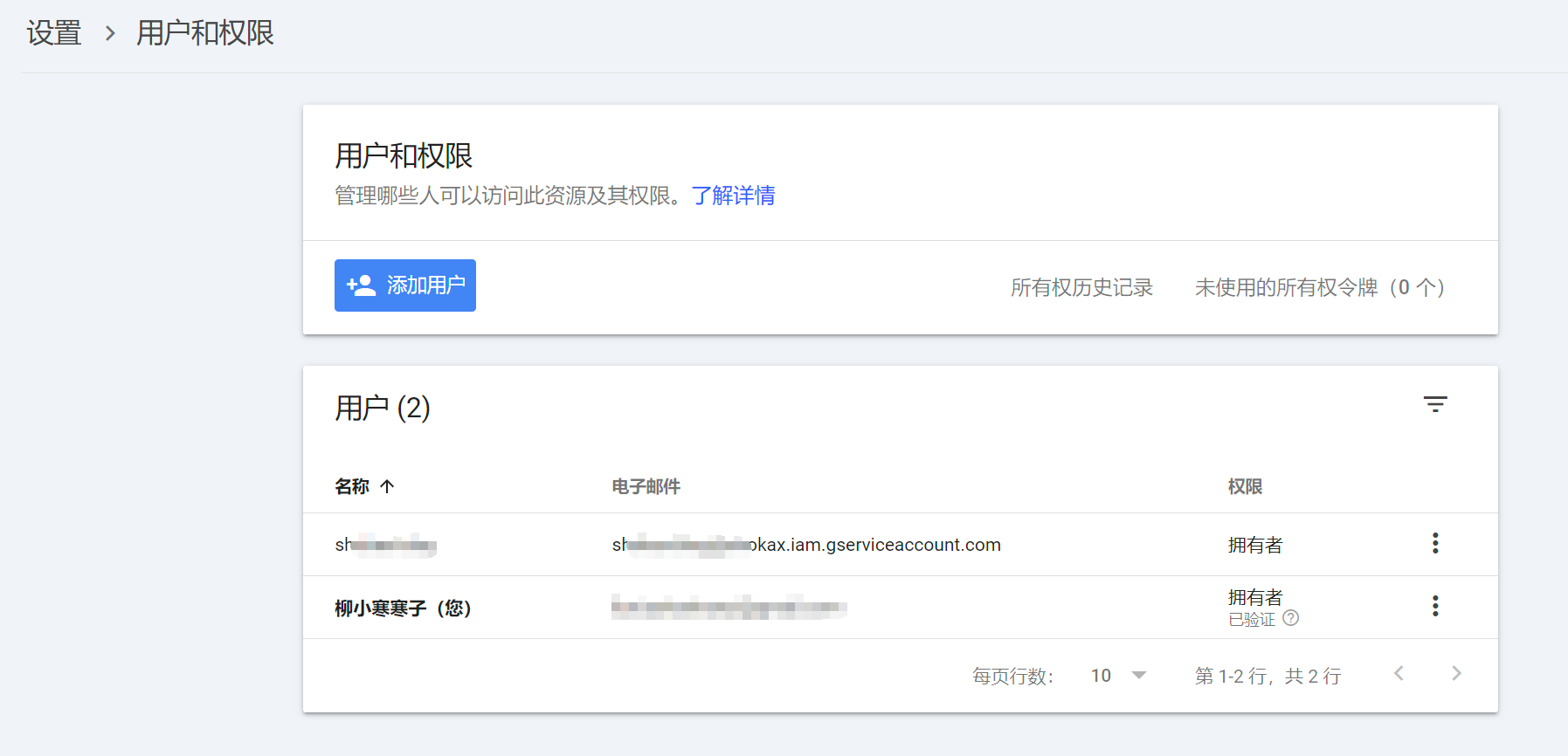Open three-dot menu for 柳小寒寒子 row
The image size is (1568, 756).
[1434, 607]
